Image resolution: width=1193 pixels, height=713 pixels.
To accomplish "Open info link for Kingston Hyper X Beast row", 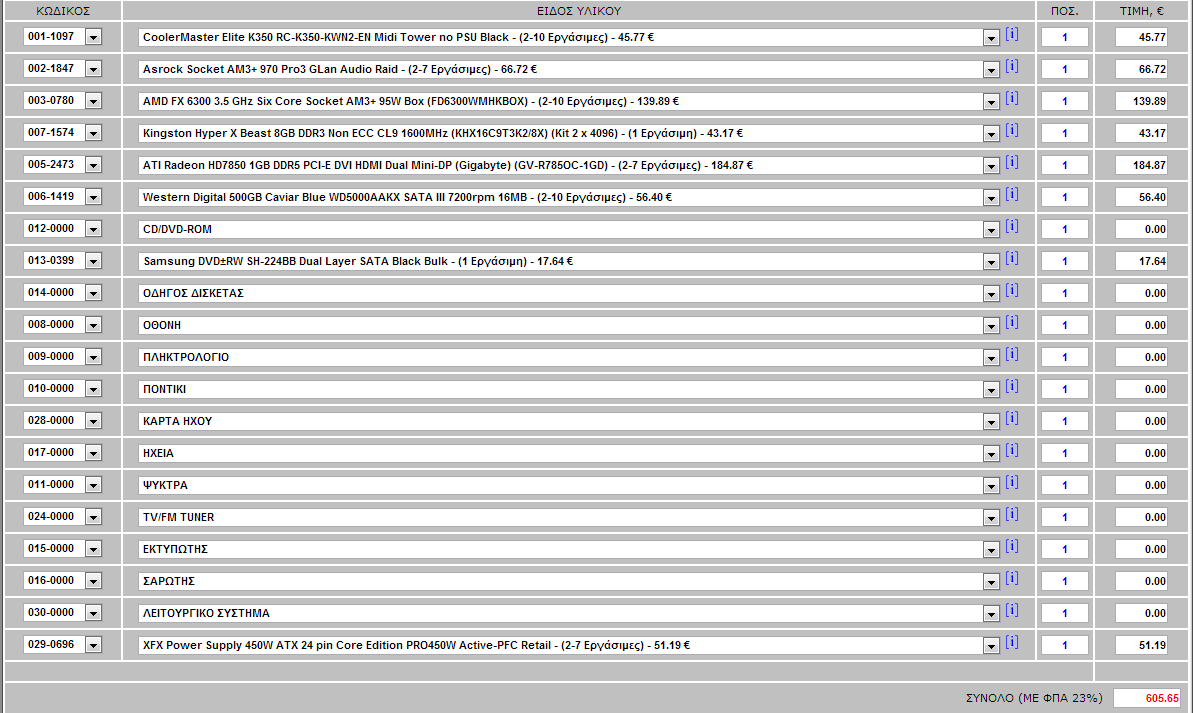I will click(x=1011, y=130).
